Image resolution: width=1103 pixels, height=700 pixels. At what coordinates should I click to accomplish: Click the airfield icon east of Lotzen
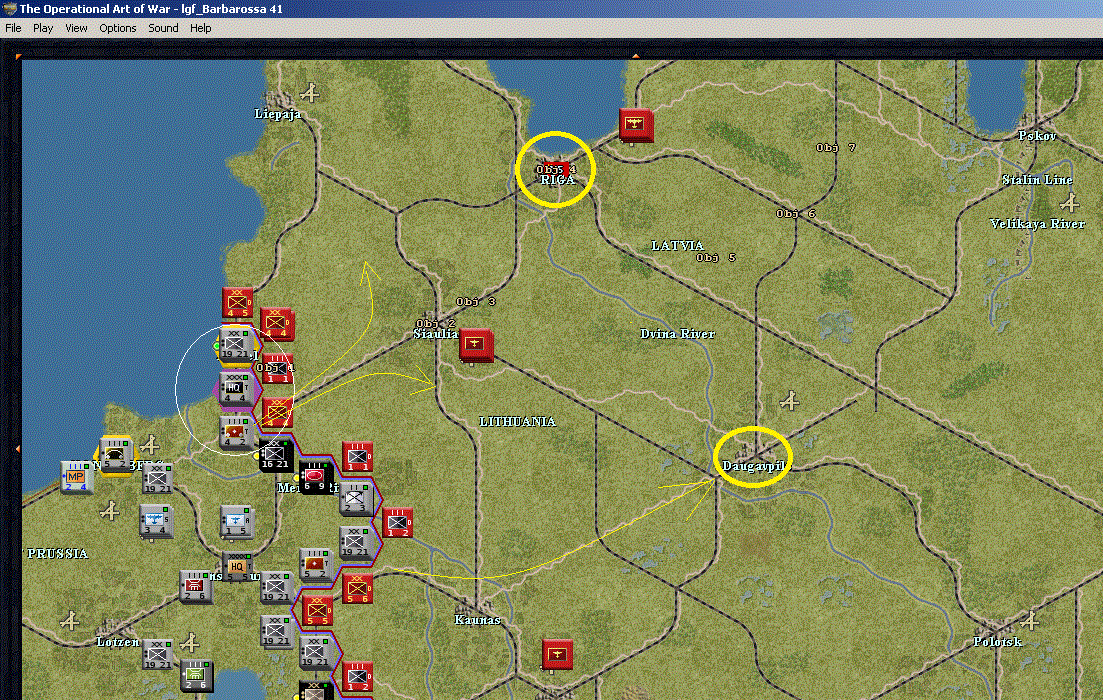189,642
